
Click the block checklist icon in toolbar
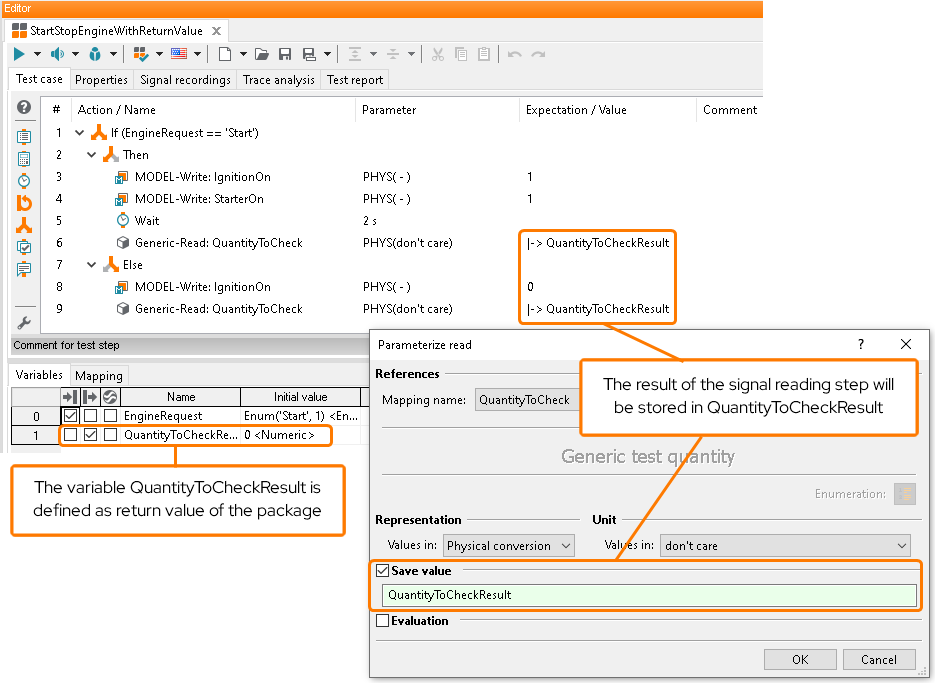tap(141, 54)
